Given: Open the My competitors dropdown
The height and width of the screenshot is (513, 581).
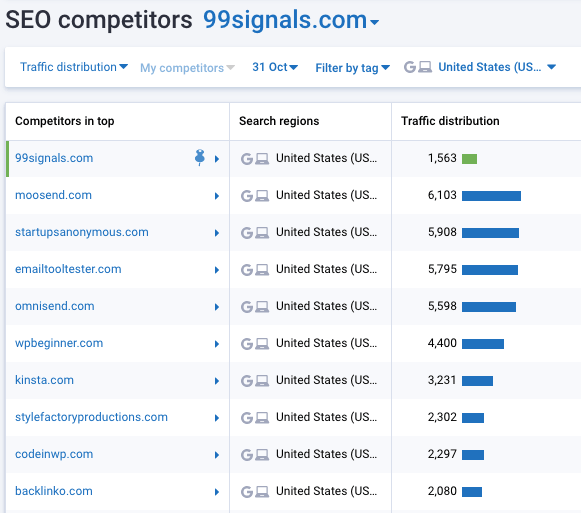Looking at the screenshot, I should pyautogui.click(x=187, y=68).
